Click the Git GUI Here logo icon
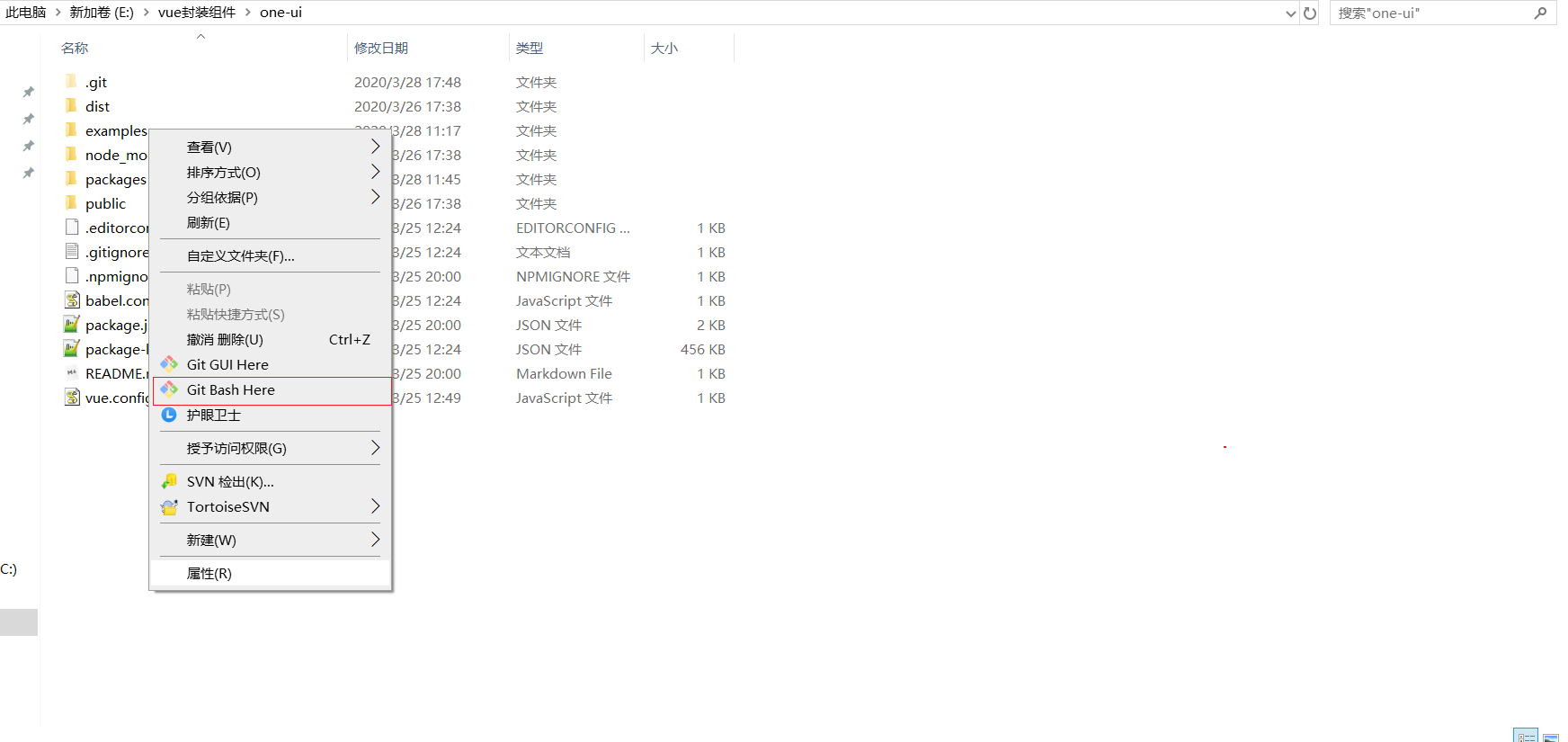The height and width of the screenshot is (742, 1568). 169,364
